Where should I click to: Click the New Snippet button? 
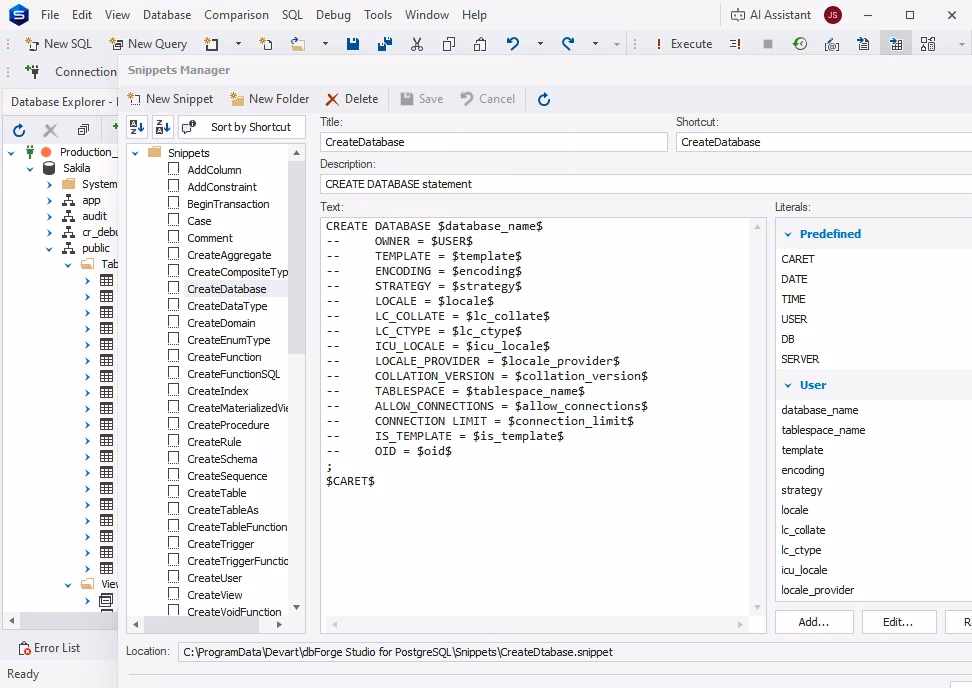(x=170, y=99)
